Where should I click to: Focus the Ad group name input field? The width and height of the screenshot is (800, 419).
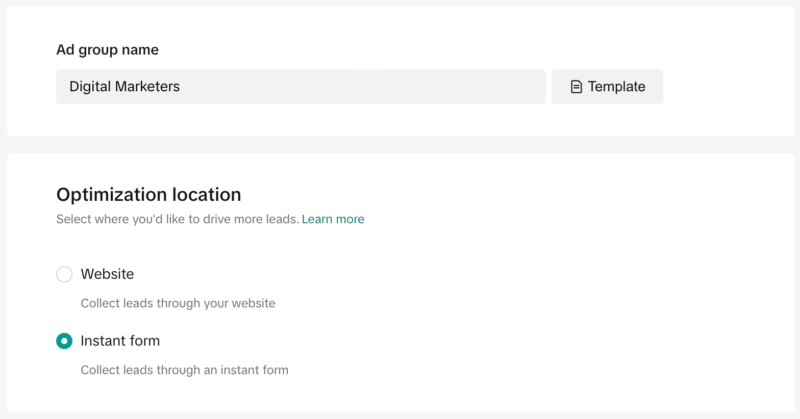point(300,87)
